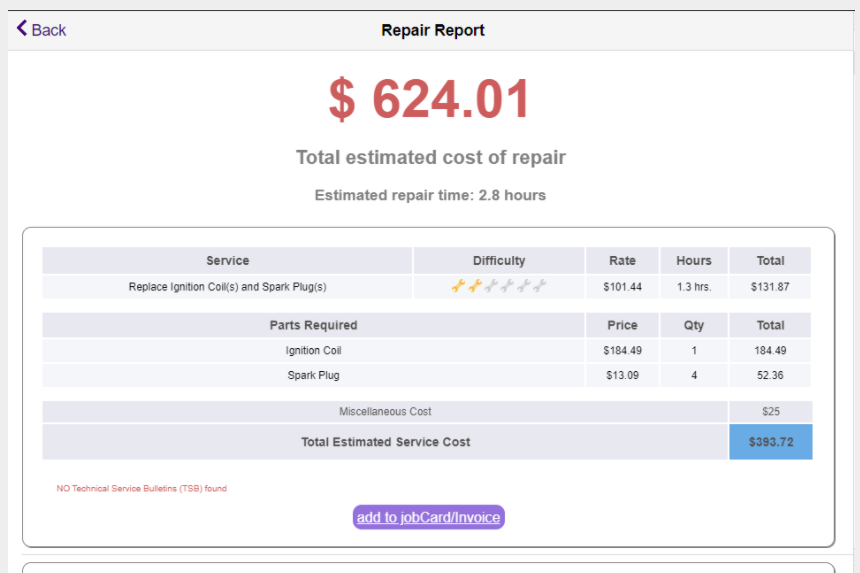This screenshot has width=860, height=573.
Task: Select the blue $393.72 total cell
Action: (770, 442)
